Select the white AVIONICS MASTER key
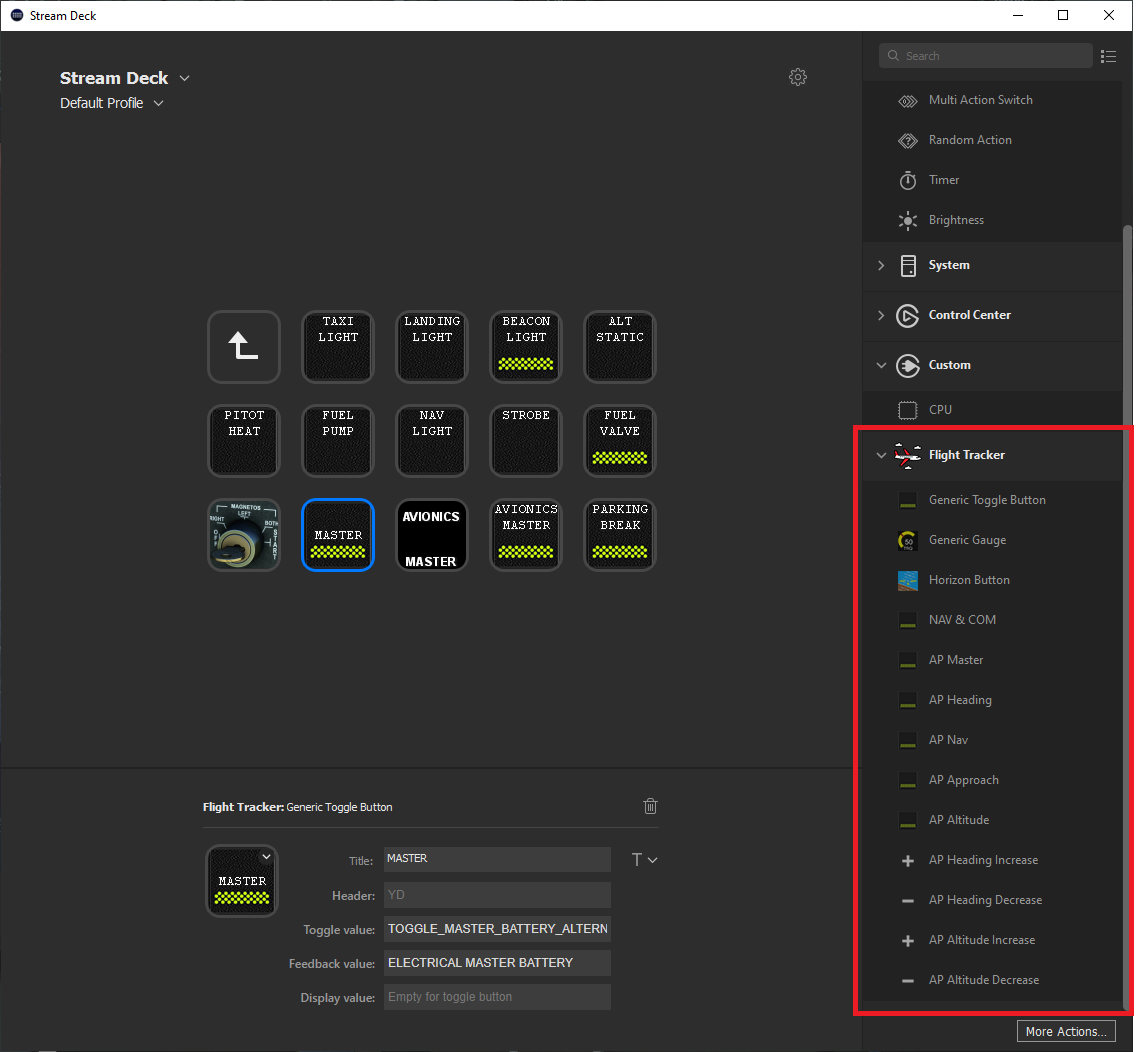This screenshot has height=1052, width=1140. [x=432, y=535]
